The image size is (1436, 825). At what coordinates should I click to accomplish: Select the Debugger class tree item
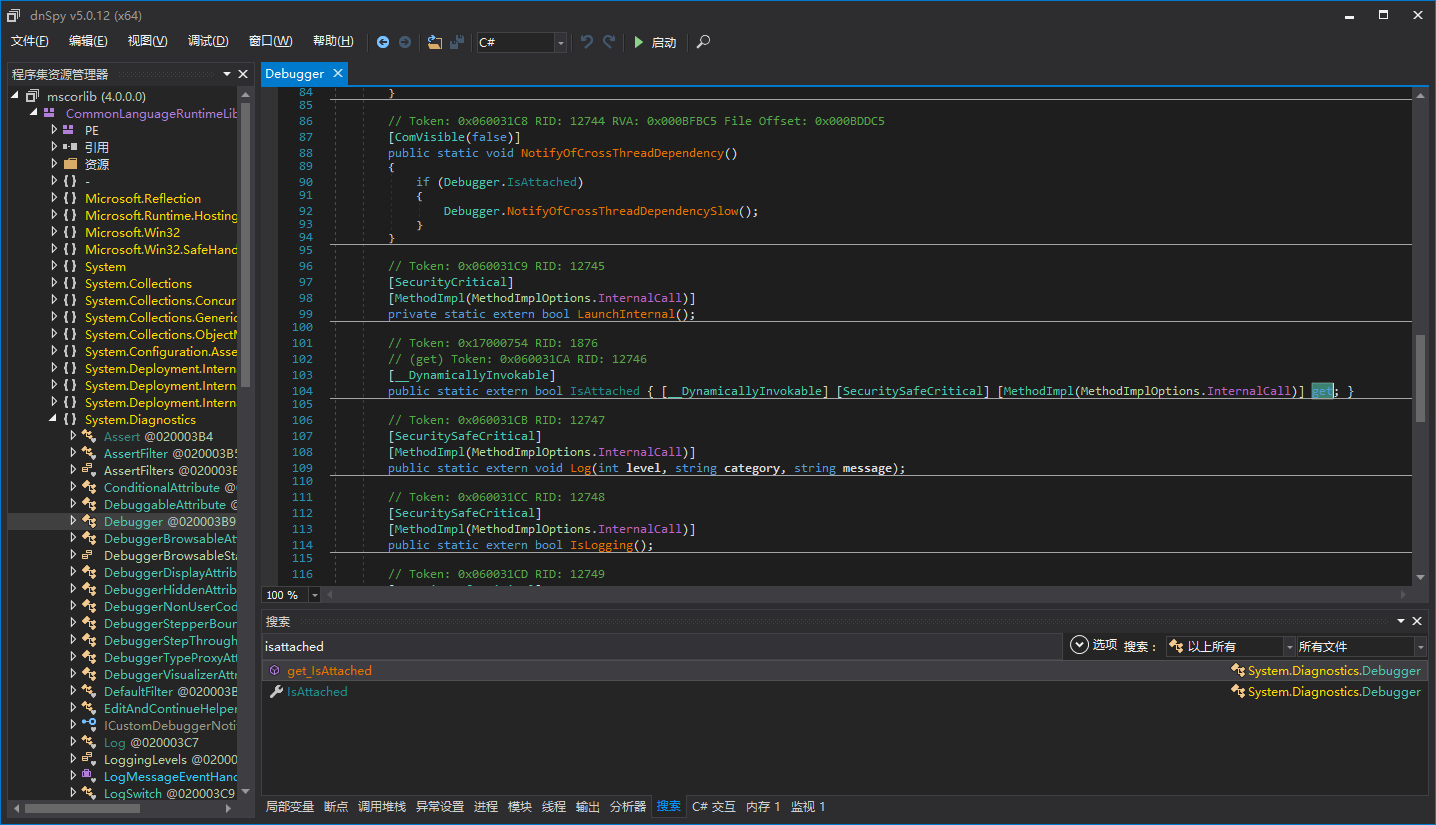click(133, 522)
